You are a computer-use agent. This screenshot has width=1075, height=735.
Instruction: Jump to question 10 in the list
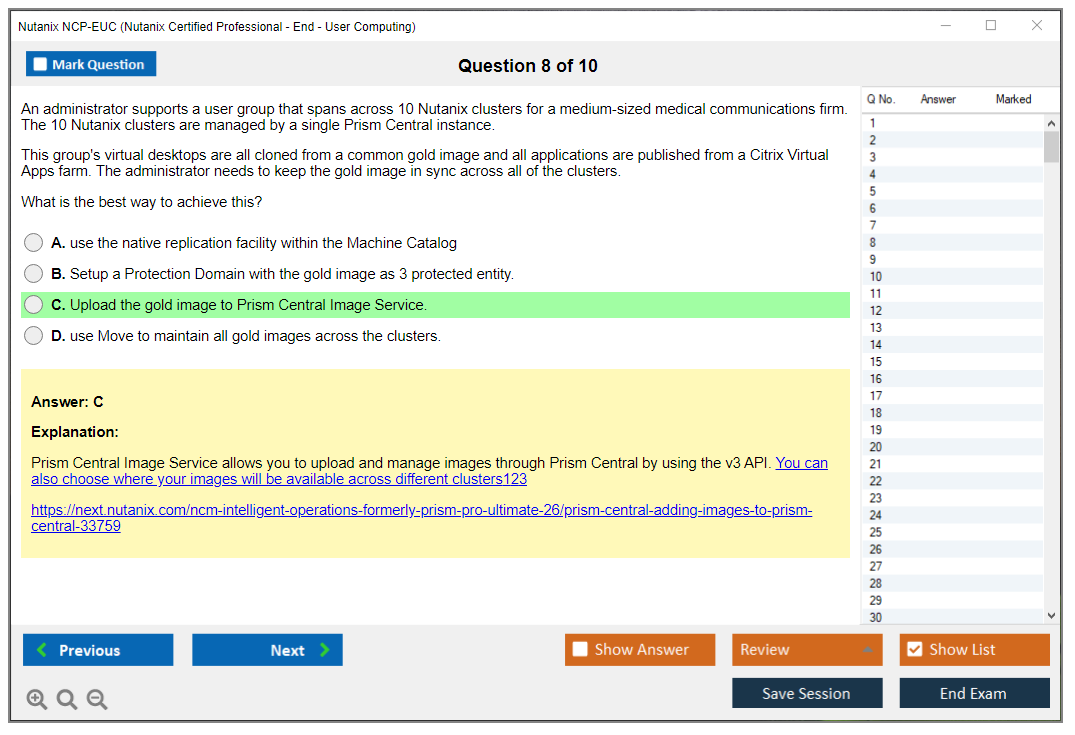coord(876,277)
